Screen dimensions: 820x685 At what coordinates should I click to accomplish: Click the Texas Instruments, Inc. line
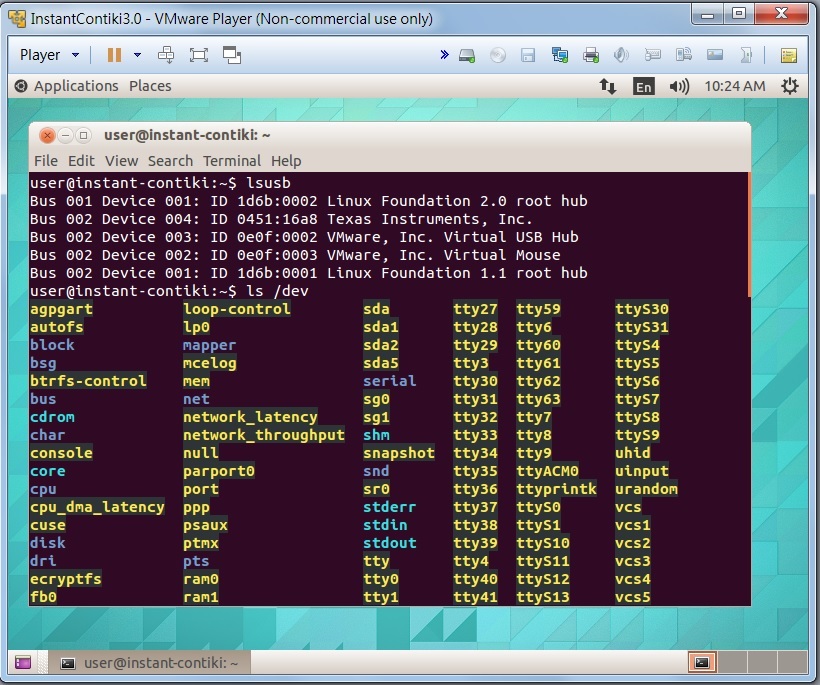(x=281, y=219)
